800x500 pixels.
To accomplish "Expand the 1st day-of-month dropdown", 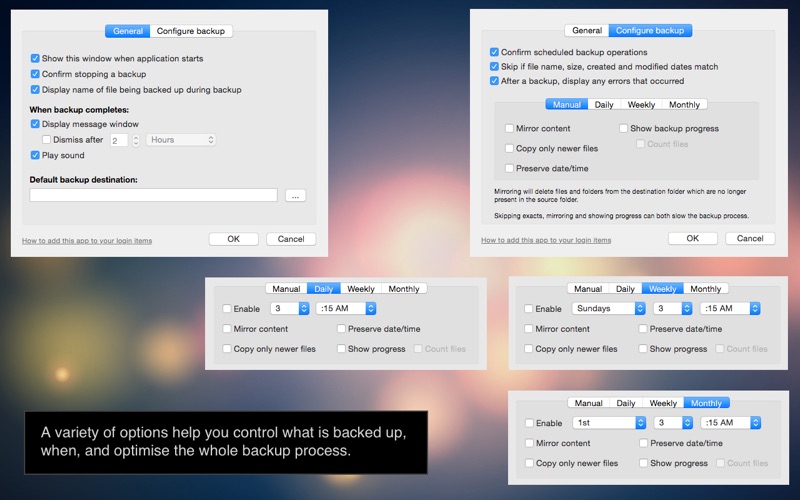I will [609, 423].
